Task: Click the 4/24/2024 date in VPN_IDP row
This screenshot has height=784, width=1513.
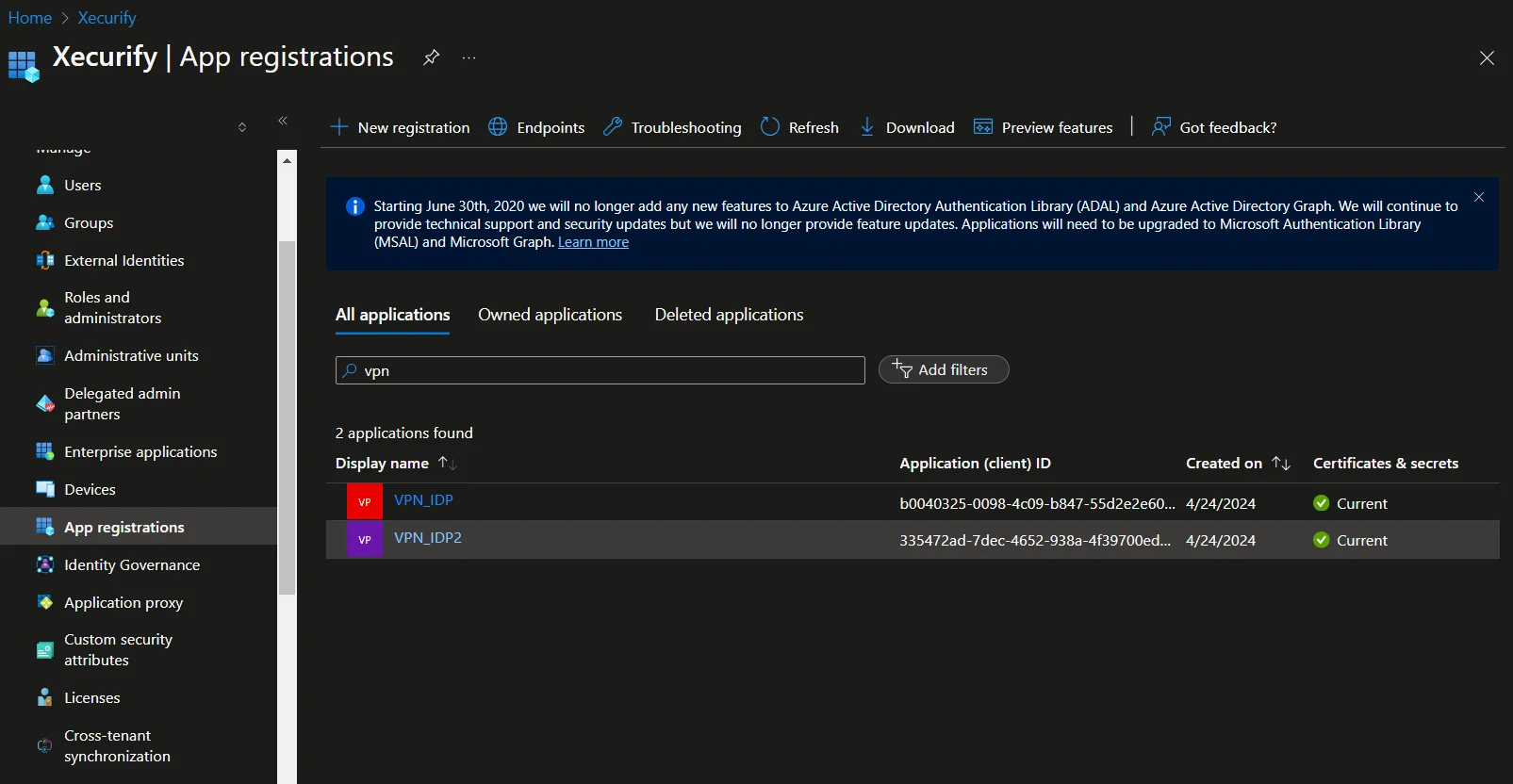Action: [x=1221, y=503]
